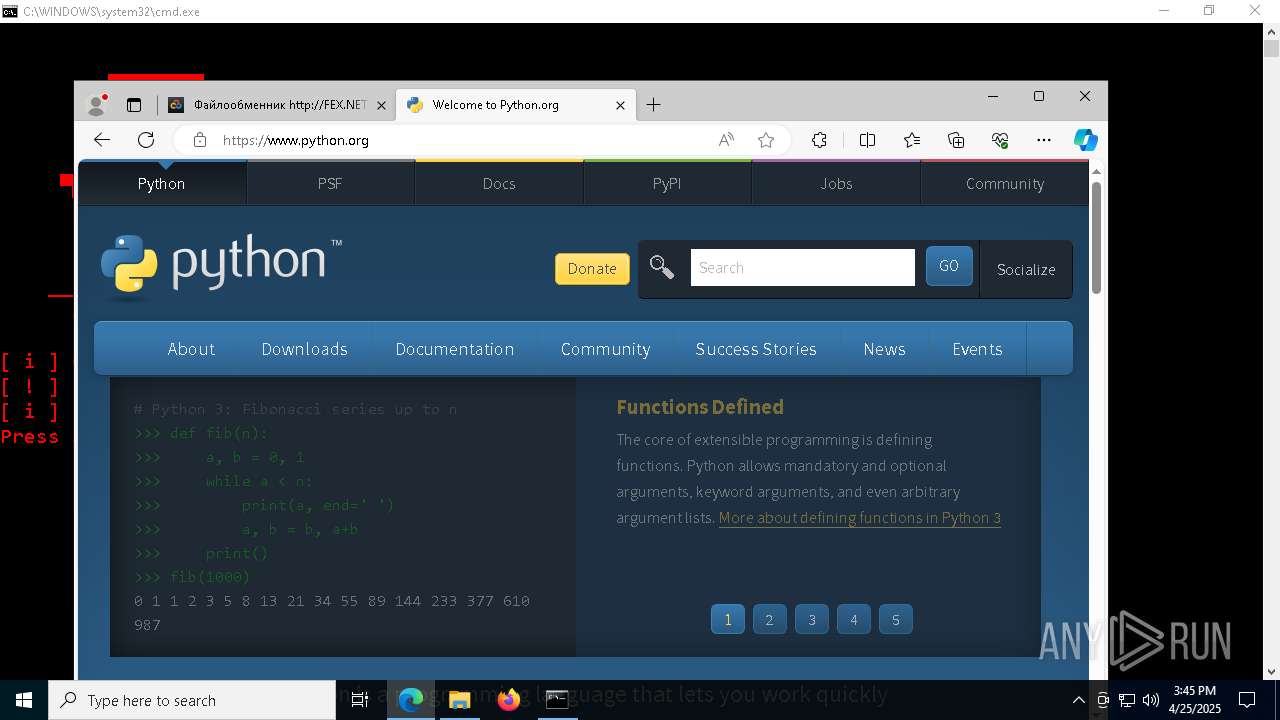The height and width of the screenshot is (720, 1280).
Task: Open Microsoft Edge from the taskbar
Action: pyautogui.click(x=411, y=700)
